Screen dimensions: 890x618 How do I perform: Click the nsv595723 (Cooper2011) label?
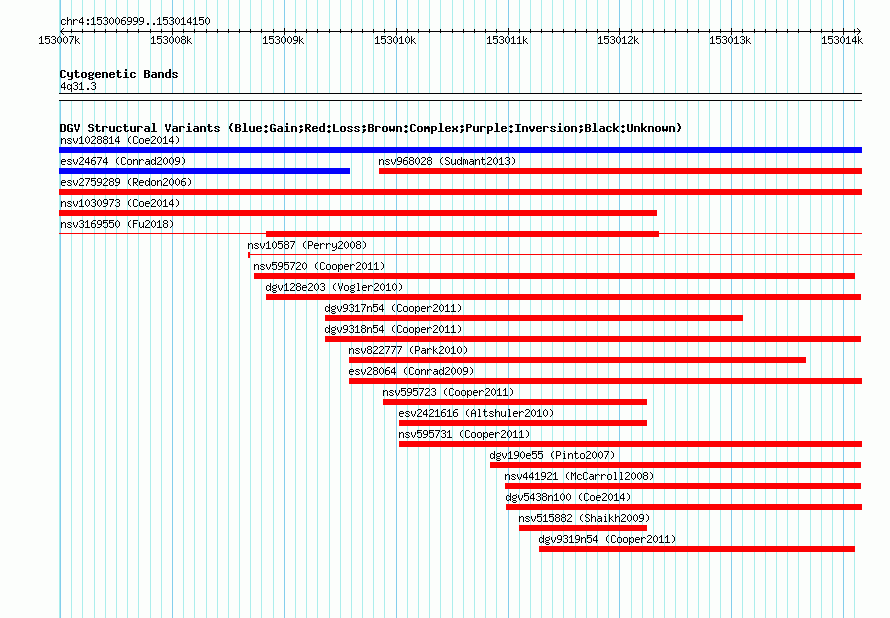point(448,392)
